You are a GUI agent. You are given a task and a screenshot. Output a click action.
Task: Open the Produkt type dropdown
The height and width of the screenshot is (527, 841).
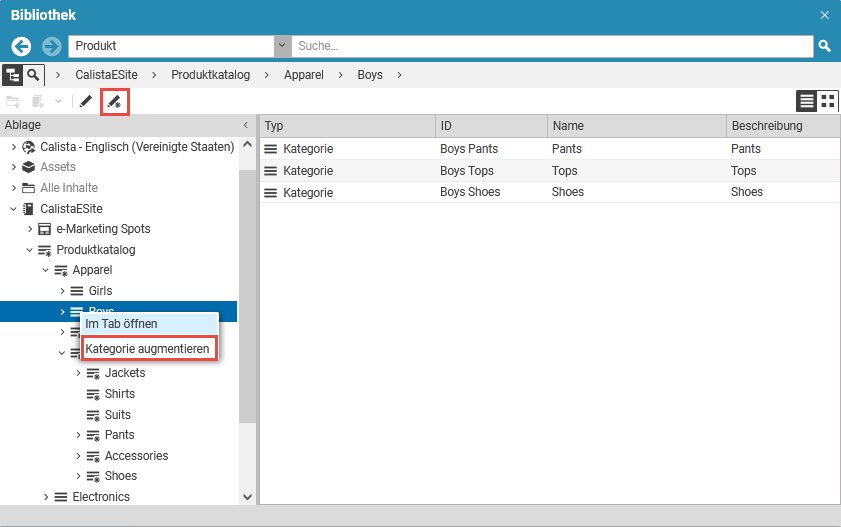[282, 46]
